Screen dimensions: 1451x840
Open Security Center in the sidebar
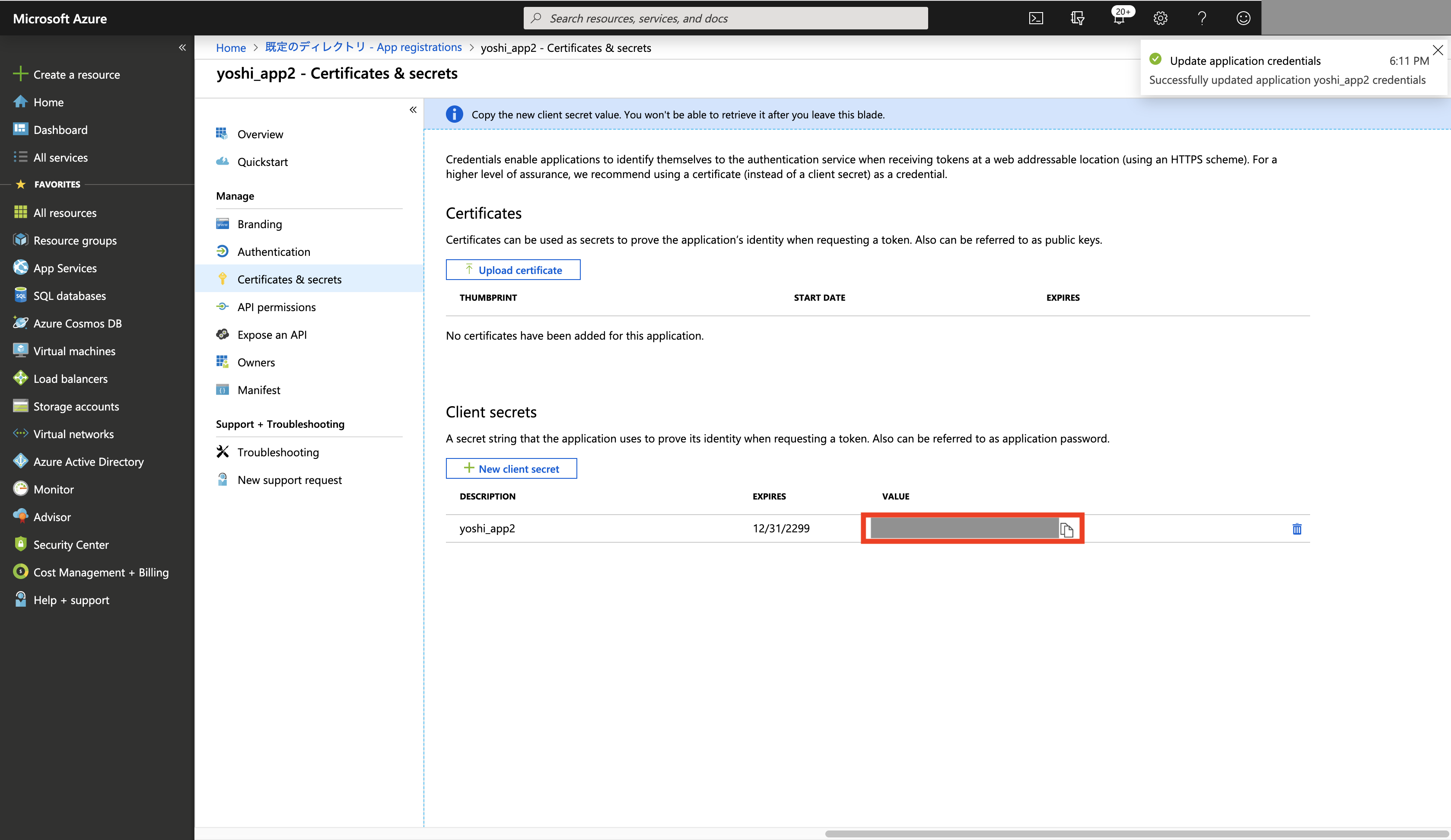[x=61, y=544]
